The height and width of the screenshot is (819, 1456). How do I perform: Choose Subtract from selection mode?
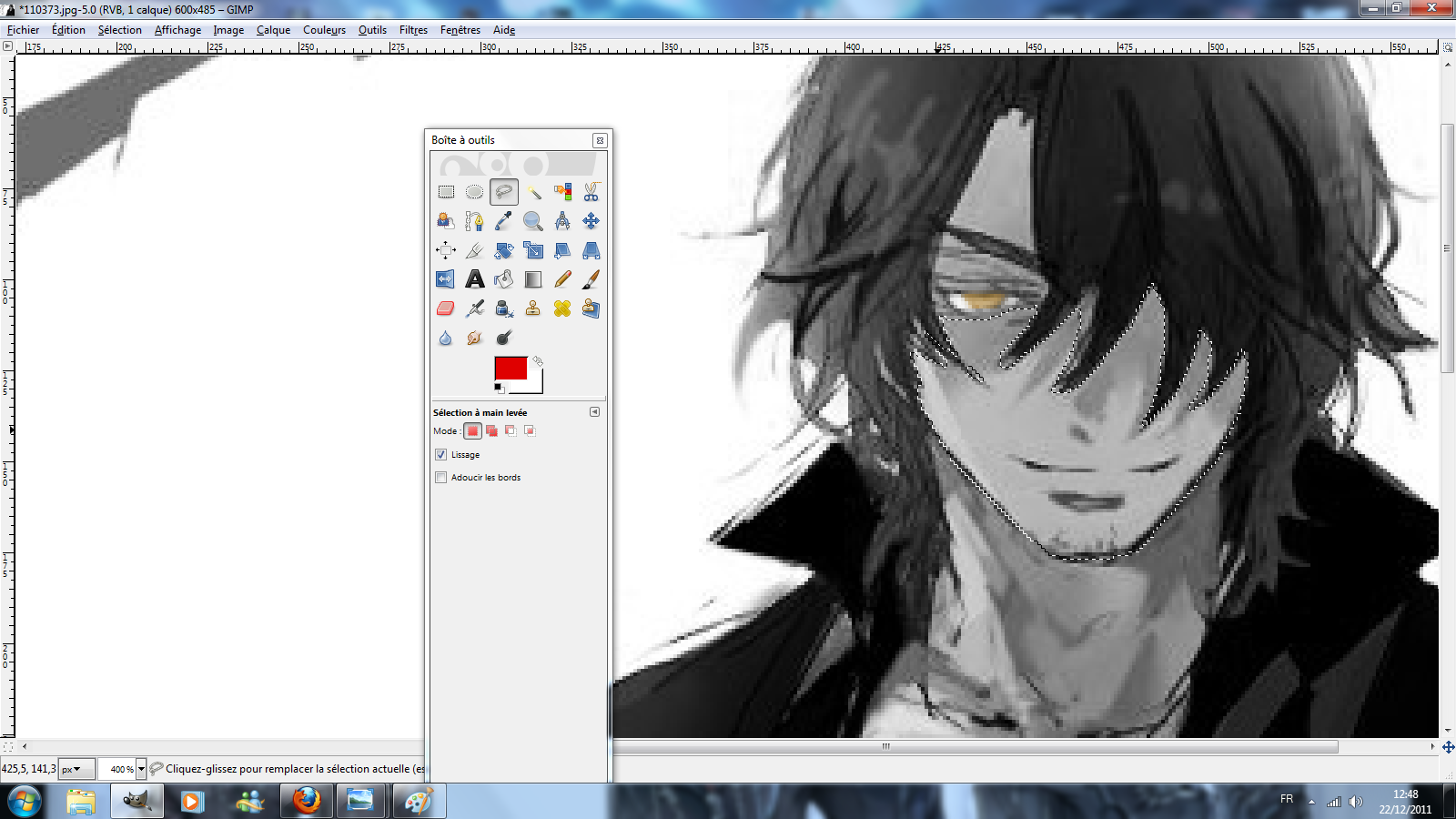point(511,430)
